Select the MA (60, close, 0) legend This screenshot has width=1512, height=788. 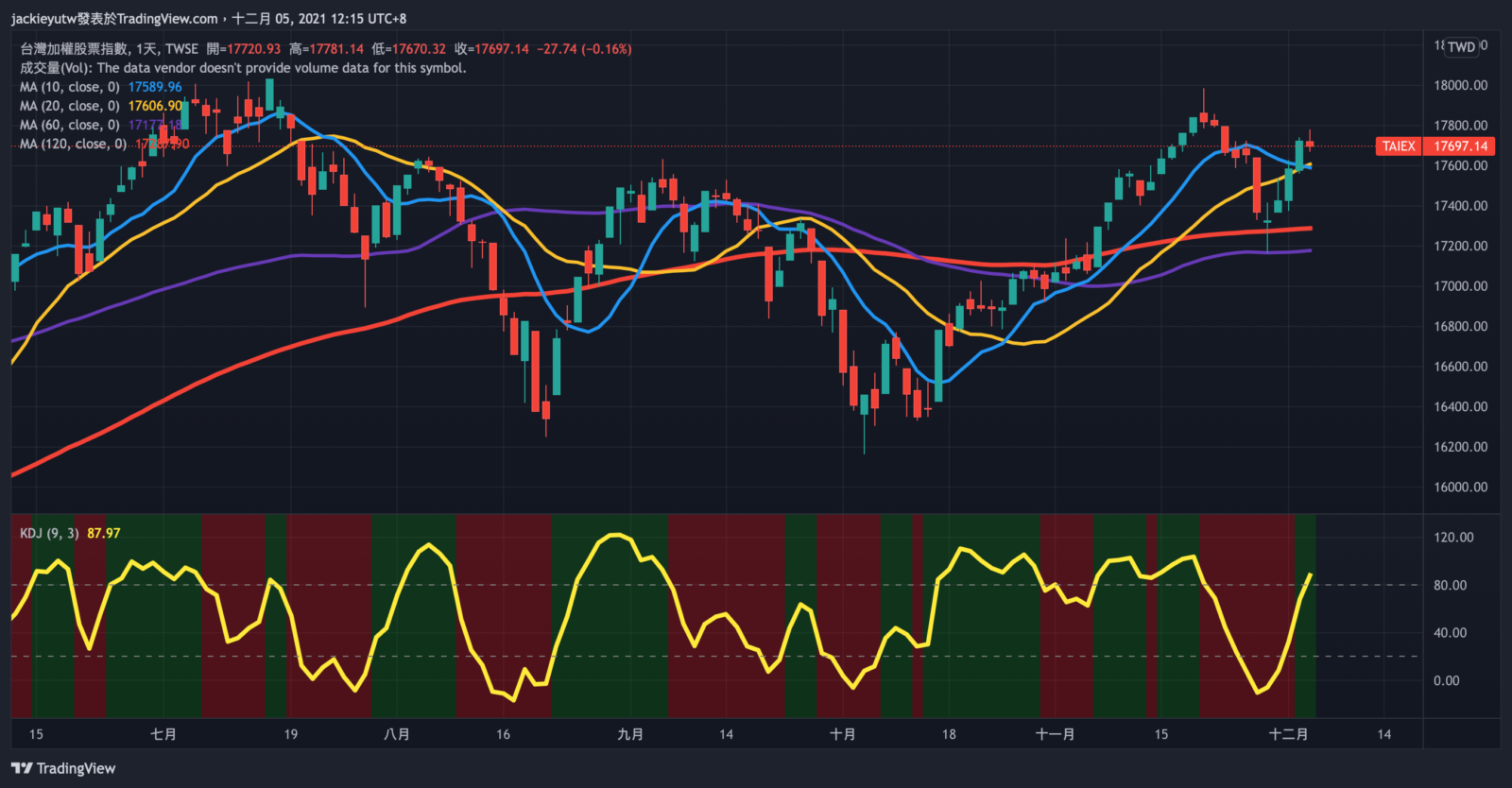69,125
